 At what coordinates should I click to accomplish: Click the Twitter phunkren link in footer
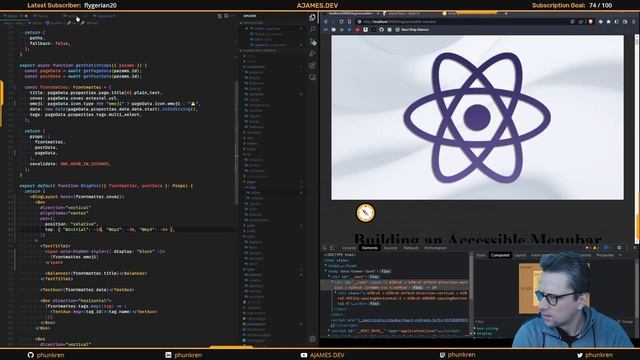(x=595, y=355)
